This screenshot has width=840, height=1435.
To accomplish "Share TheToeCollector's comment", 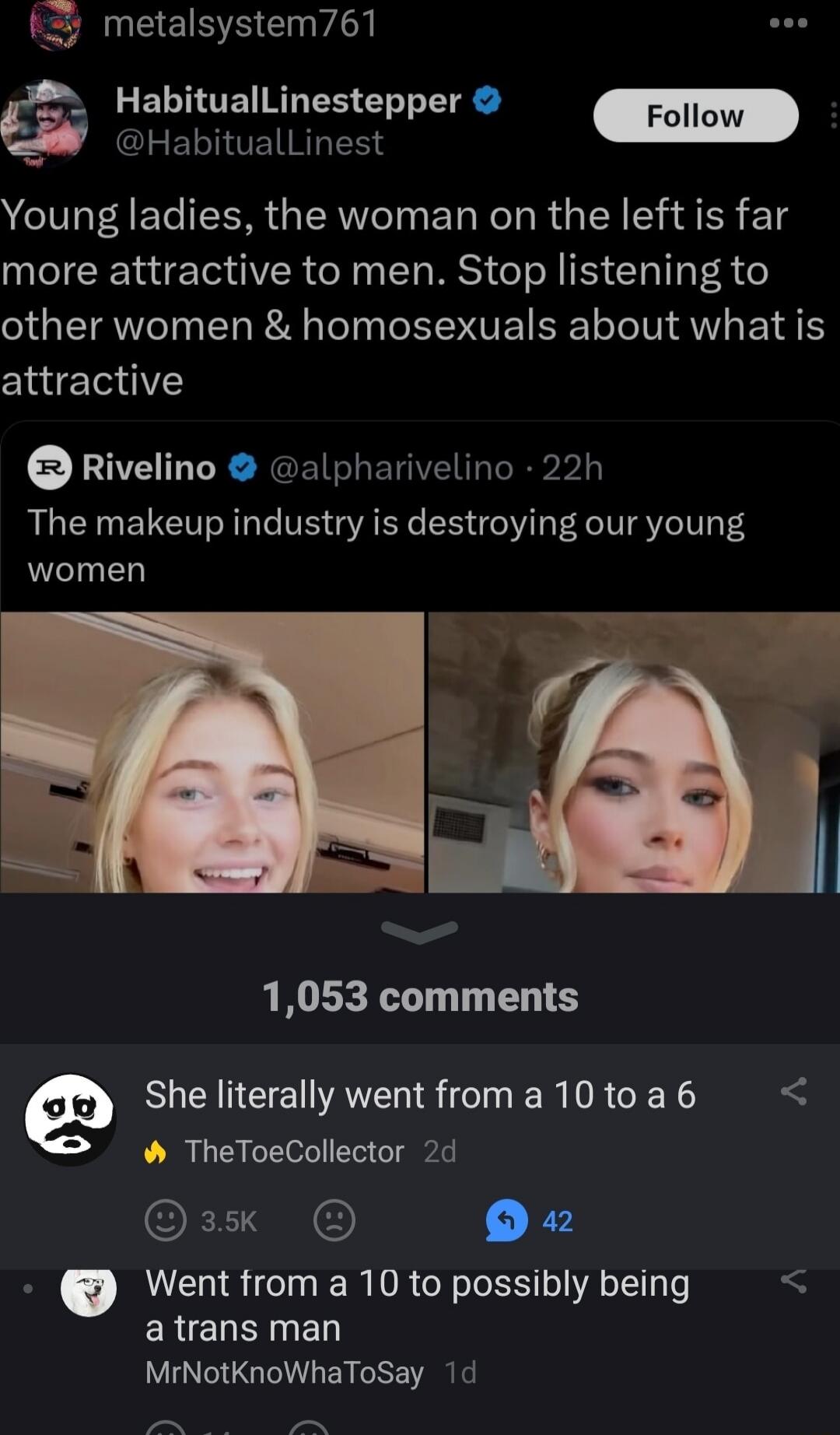I will (x=793, y=1092).
